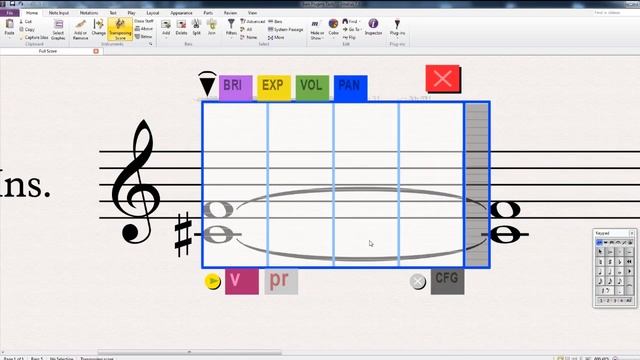Expand the Plug-ins dropdown arrow
640x360 pixels.
(x=397, y=38)
